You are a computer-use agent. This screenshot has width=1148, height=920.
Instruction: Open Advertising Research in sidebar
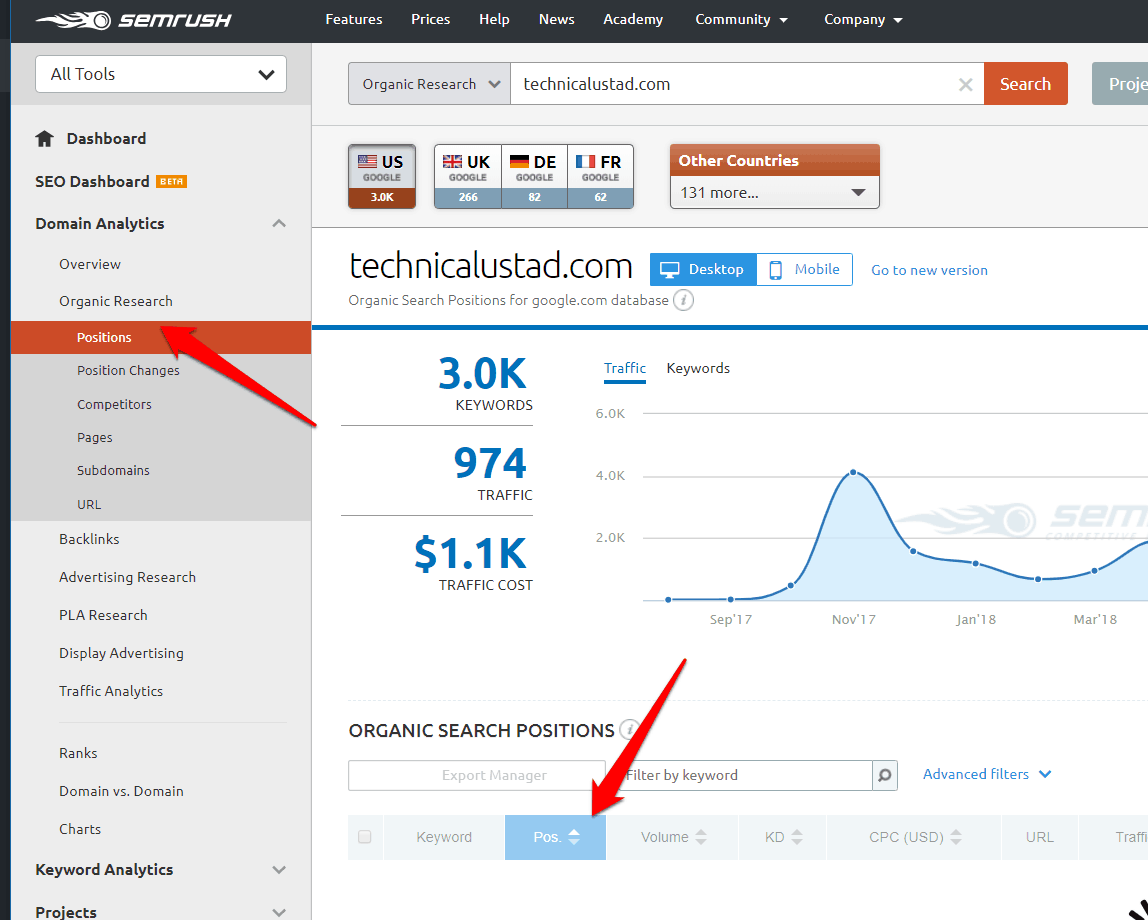click(127, 577)
